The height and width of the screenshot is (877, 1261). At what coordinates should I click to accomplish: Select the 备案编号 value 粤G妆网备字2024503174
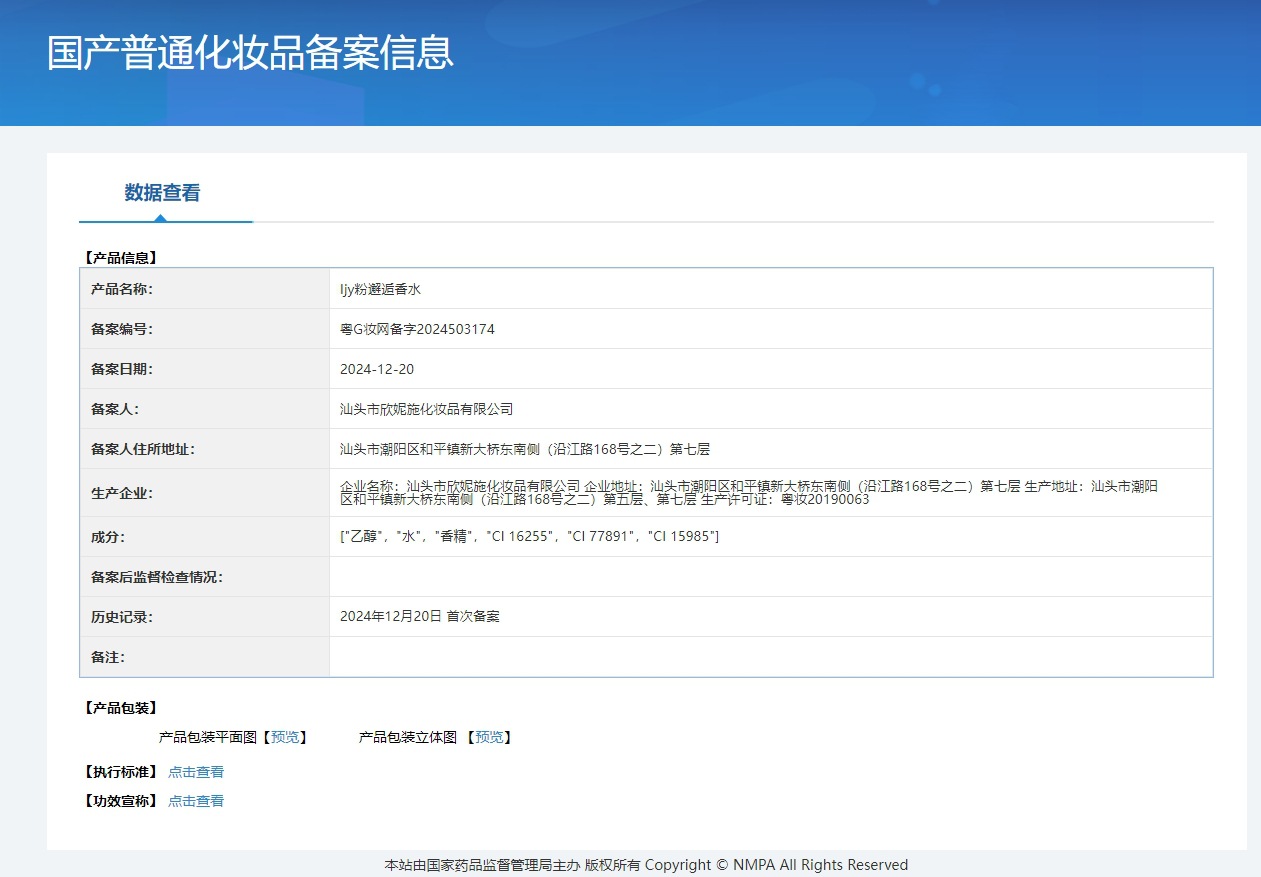(x=417, y=329)
